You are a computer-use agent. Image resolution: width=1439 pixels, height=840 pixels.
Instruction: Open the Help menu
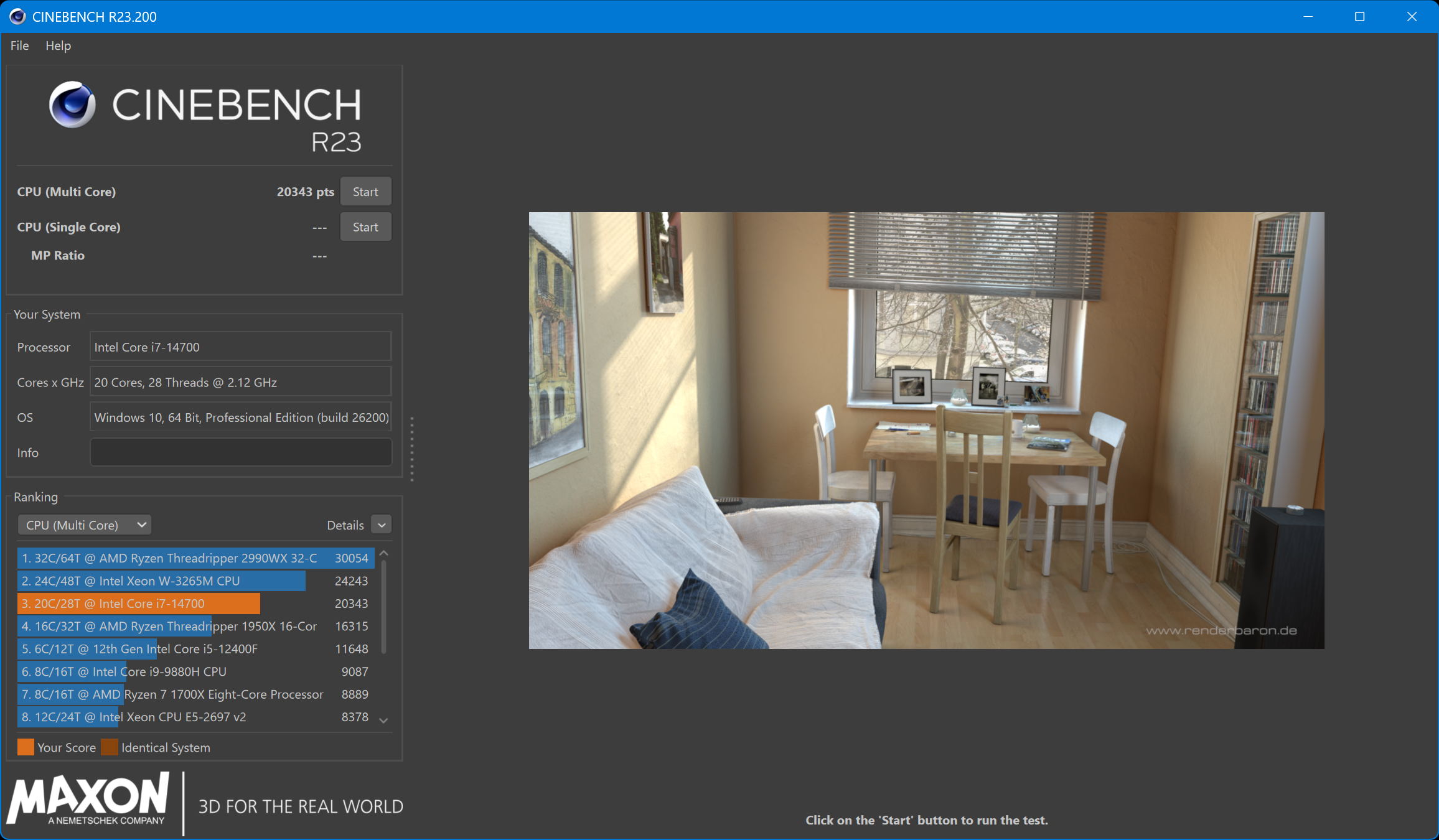click(x=58, y=45)
